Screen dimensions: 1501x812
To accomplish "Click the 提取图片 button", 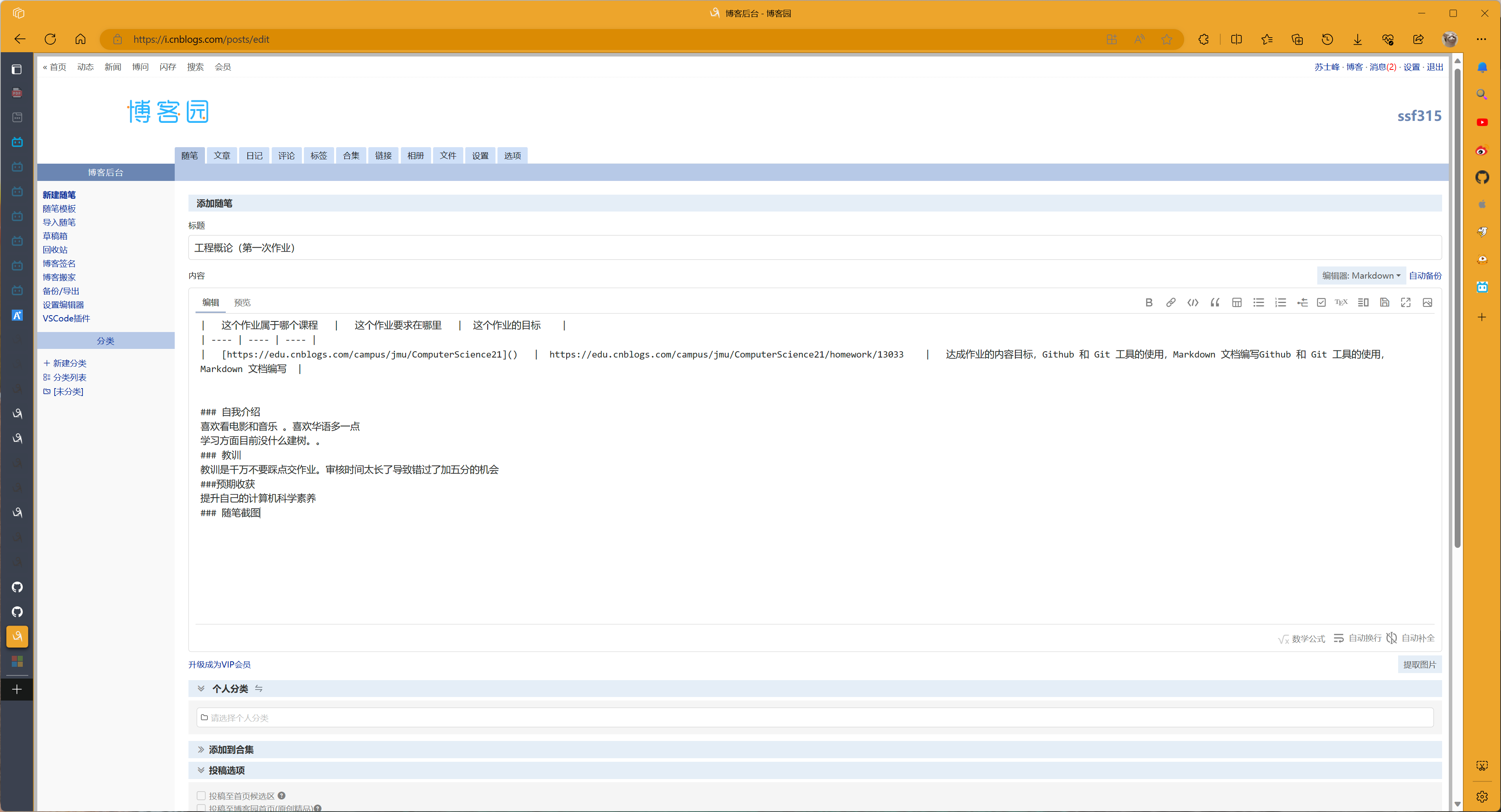I will [1419, 664].
